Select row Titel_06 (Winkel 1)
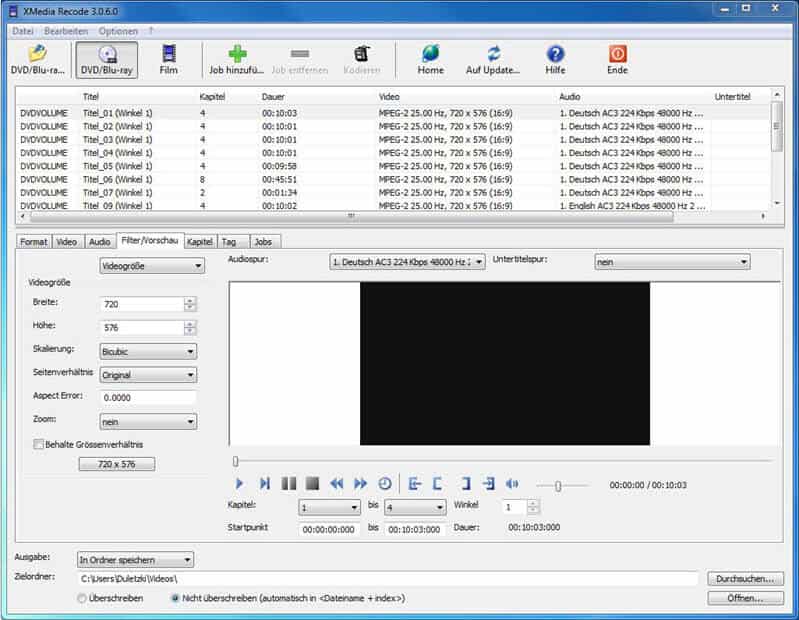 point(392,179)
